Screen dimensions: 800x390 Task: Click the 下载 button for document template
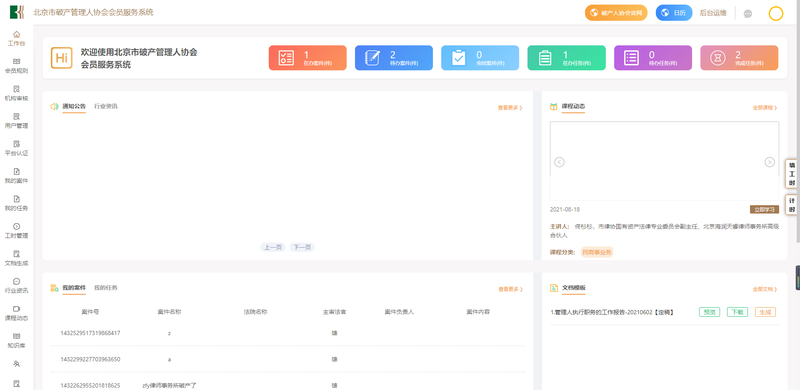[737, 312]
